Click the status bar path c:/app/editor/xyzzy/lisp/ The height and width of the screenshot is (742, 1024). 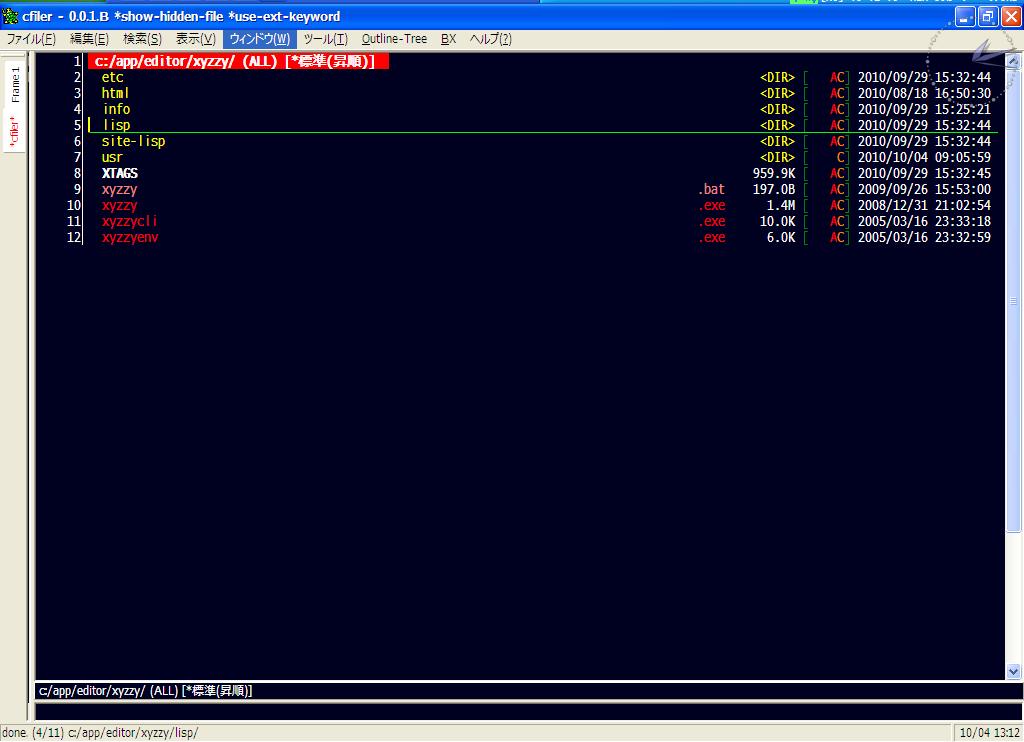click(x=133, y=733)
